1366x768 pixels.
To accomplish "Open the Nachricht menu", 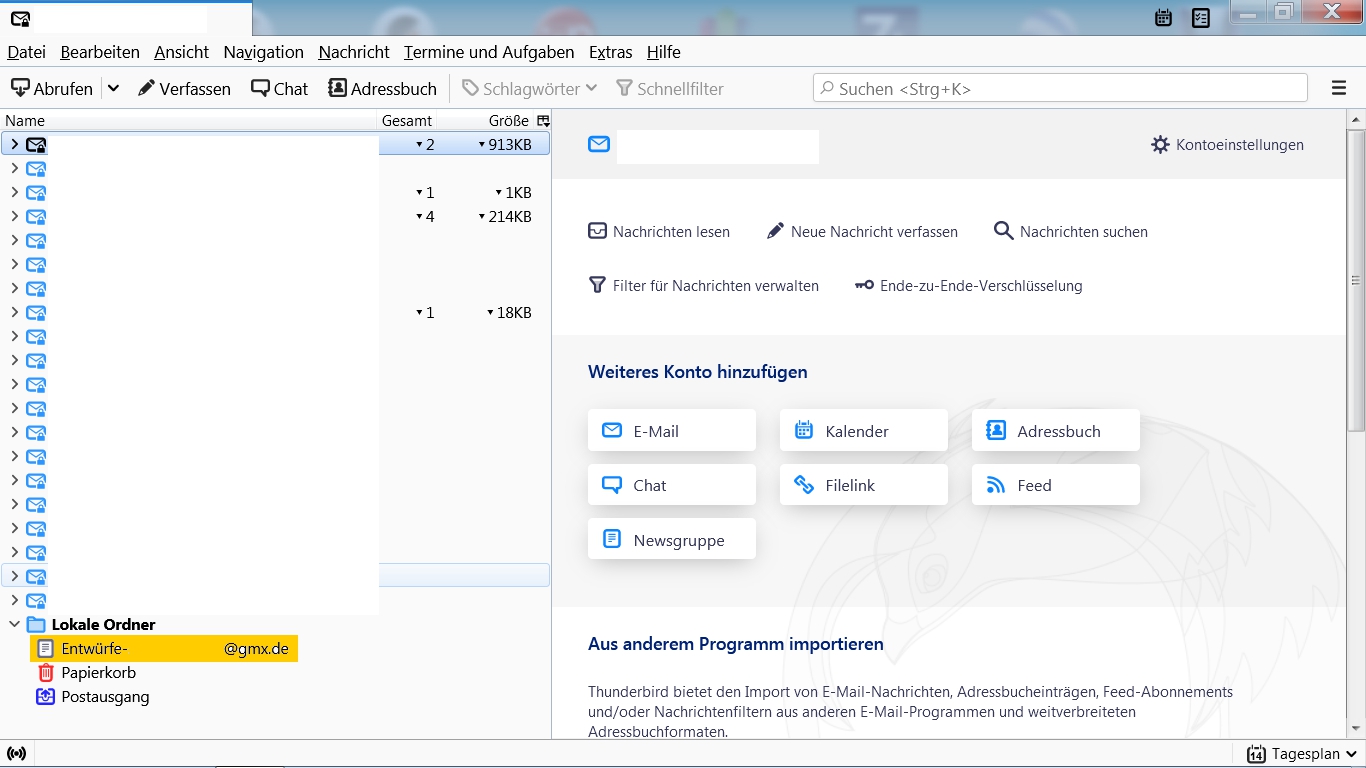I will click(x=354, y=52).
